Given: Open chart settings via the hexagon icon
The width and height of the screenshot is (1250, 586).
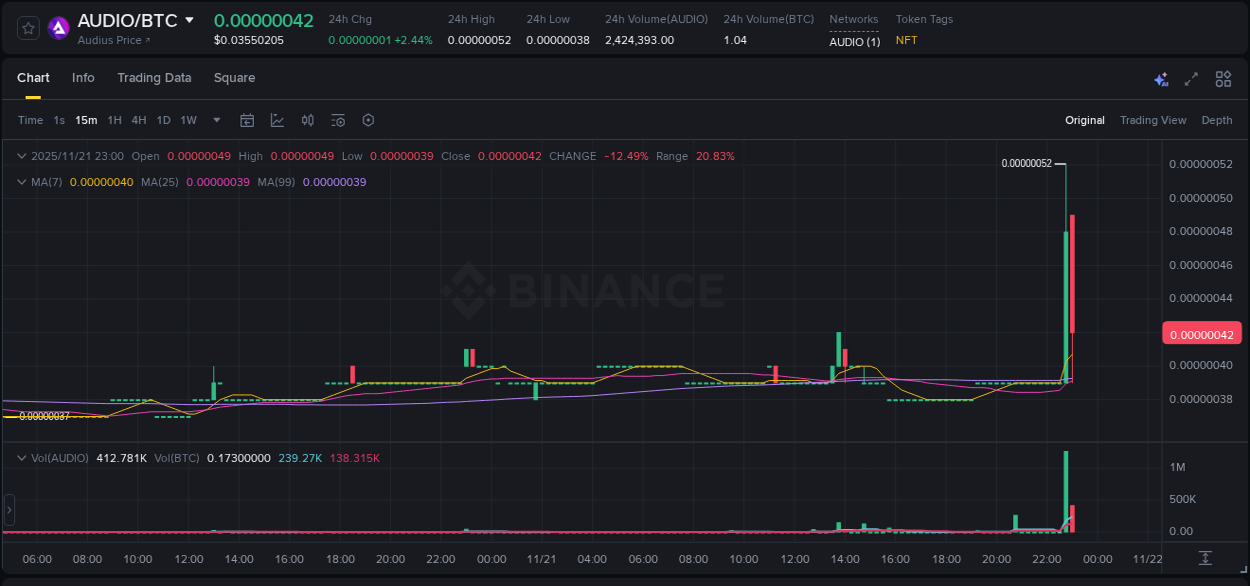Looking at the screenshot, I should pyautogui.click(x=367, y=120).
